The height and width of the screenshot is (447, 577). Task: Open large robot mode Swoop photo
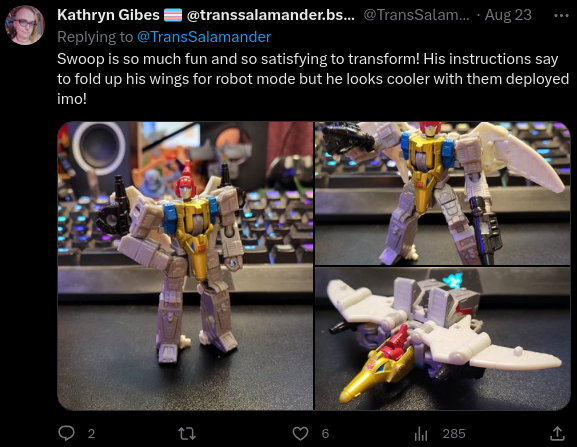click(185, 266)
